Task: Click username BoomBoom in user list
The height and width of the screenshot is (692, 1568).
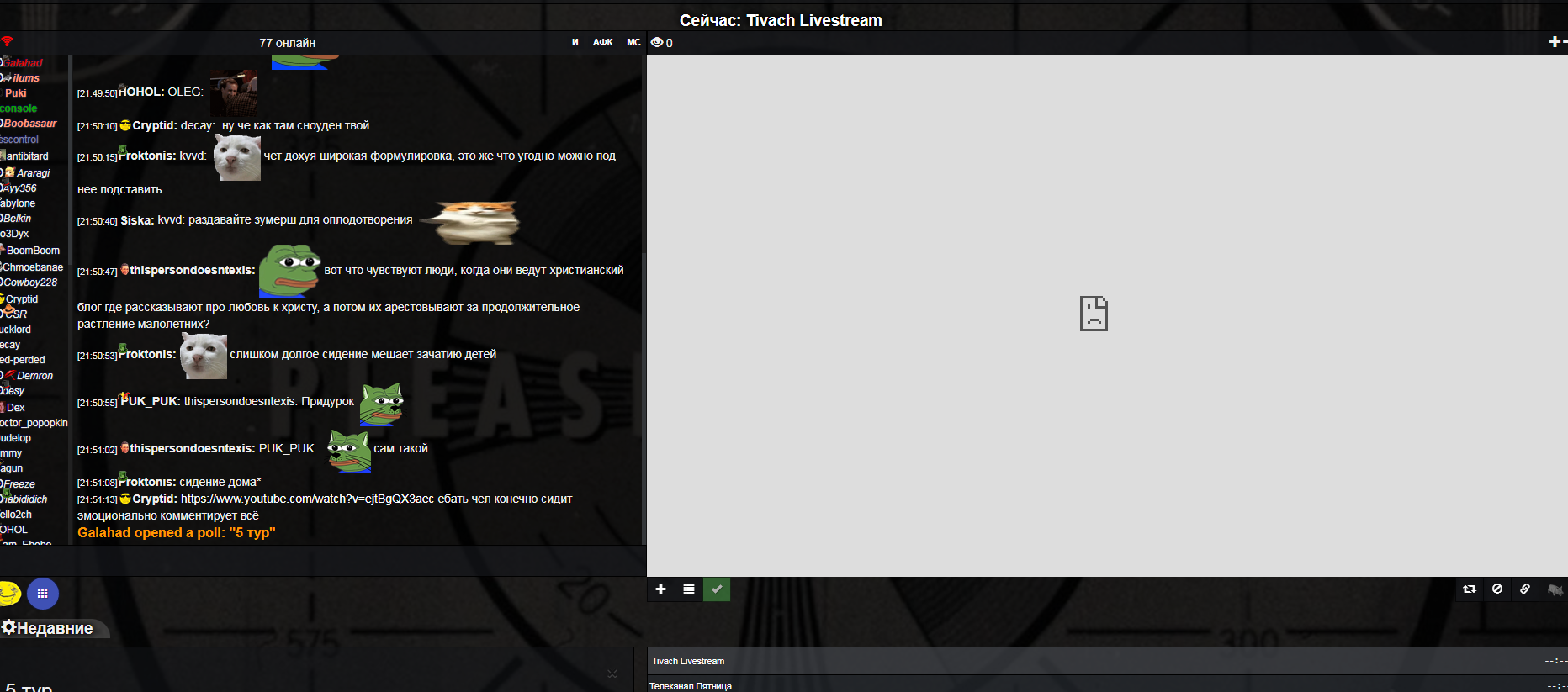Action: [x=34, y=251]
